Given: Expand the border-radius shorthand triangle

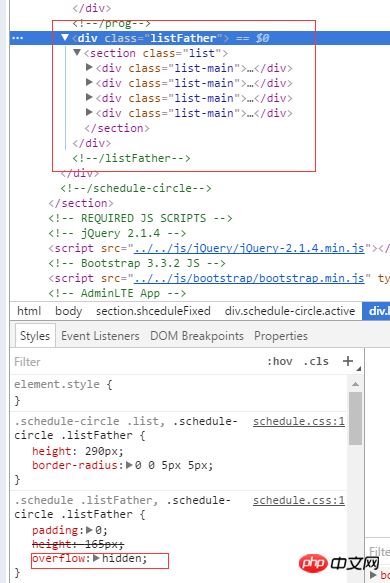Looking at the screenshot, I should [x=129, y=465].
